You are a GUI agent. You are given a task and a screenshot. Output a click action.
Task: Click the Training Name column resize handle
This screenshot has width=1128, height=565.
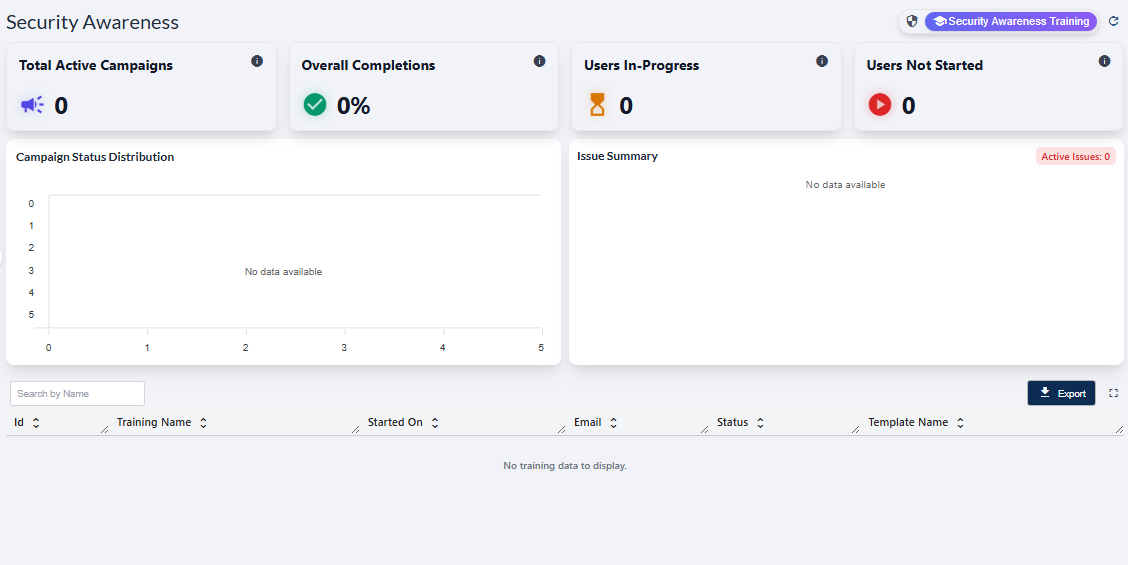(355, 429)
